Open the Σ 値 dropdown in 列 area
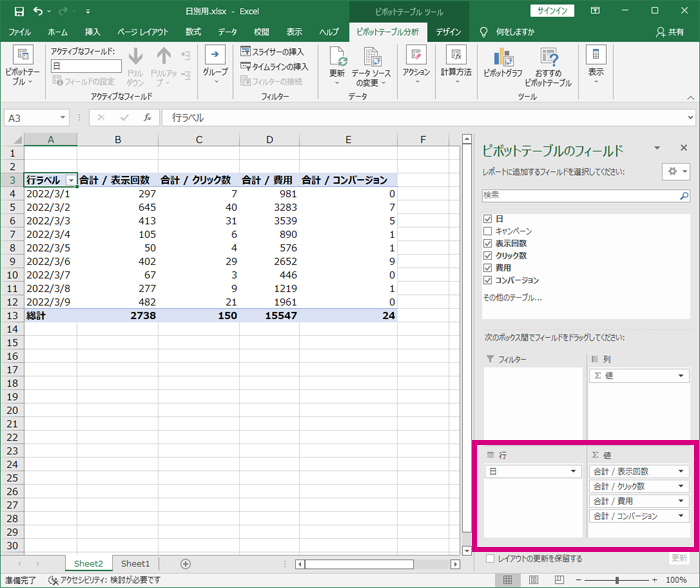The width and height of the screenshot is (700, 588). (681, 376)
